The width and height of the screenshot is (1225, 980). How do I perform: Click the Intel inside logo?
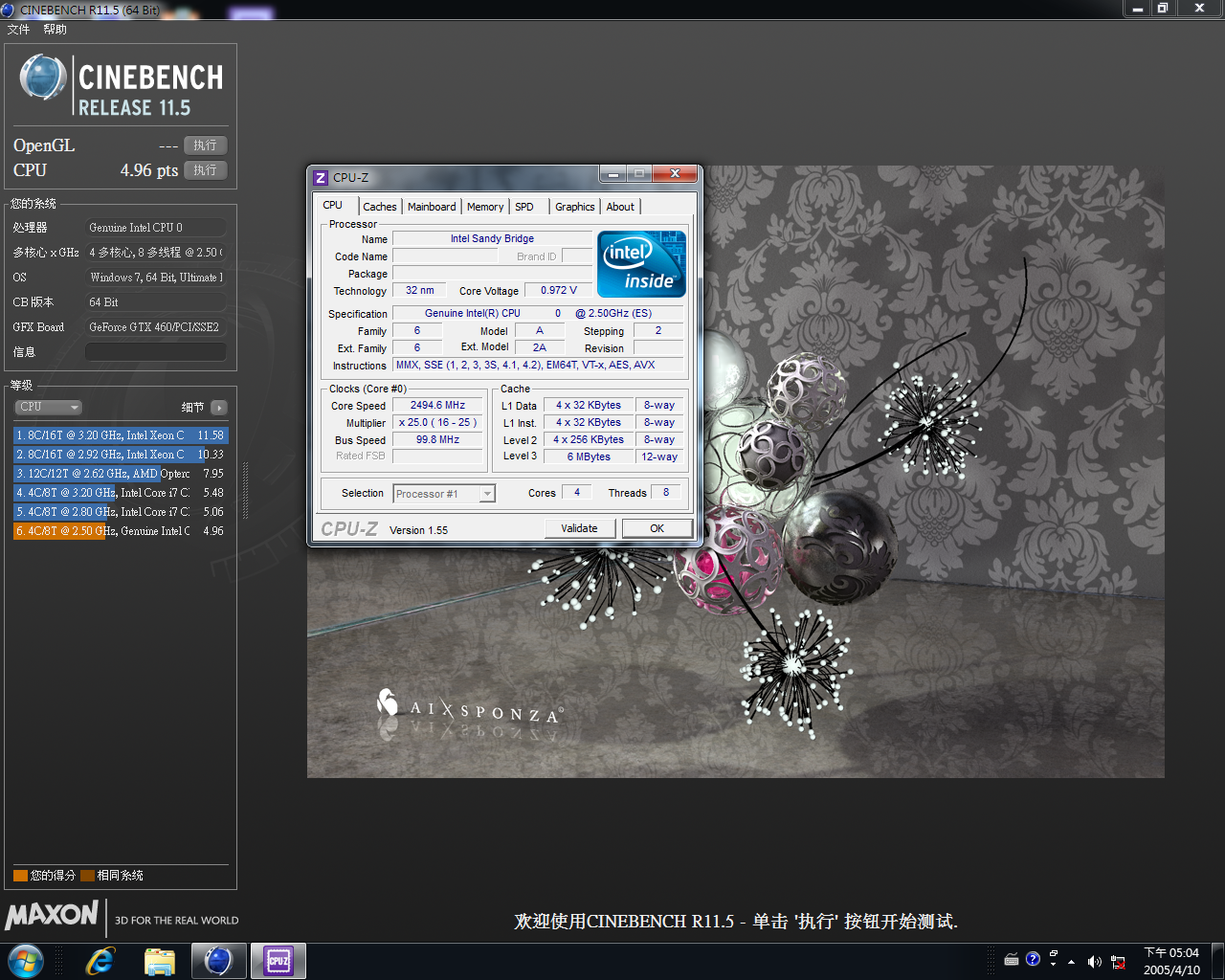point(641,264)
